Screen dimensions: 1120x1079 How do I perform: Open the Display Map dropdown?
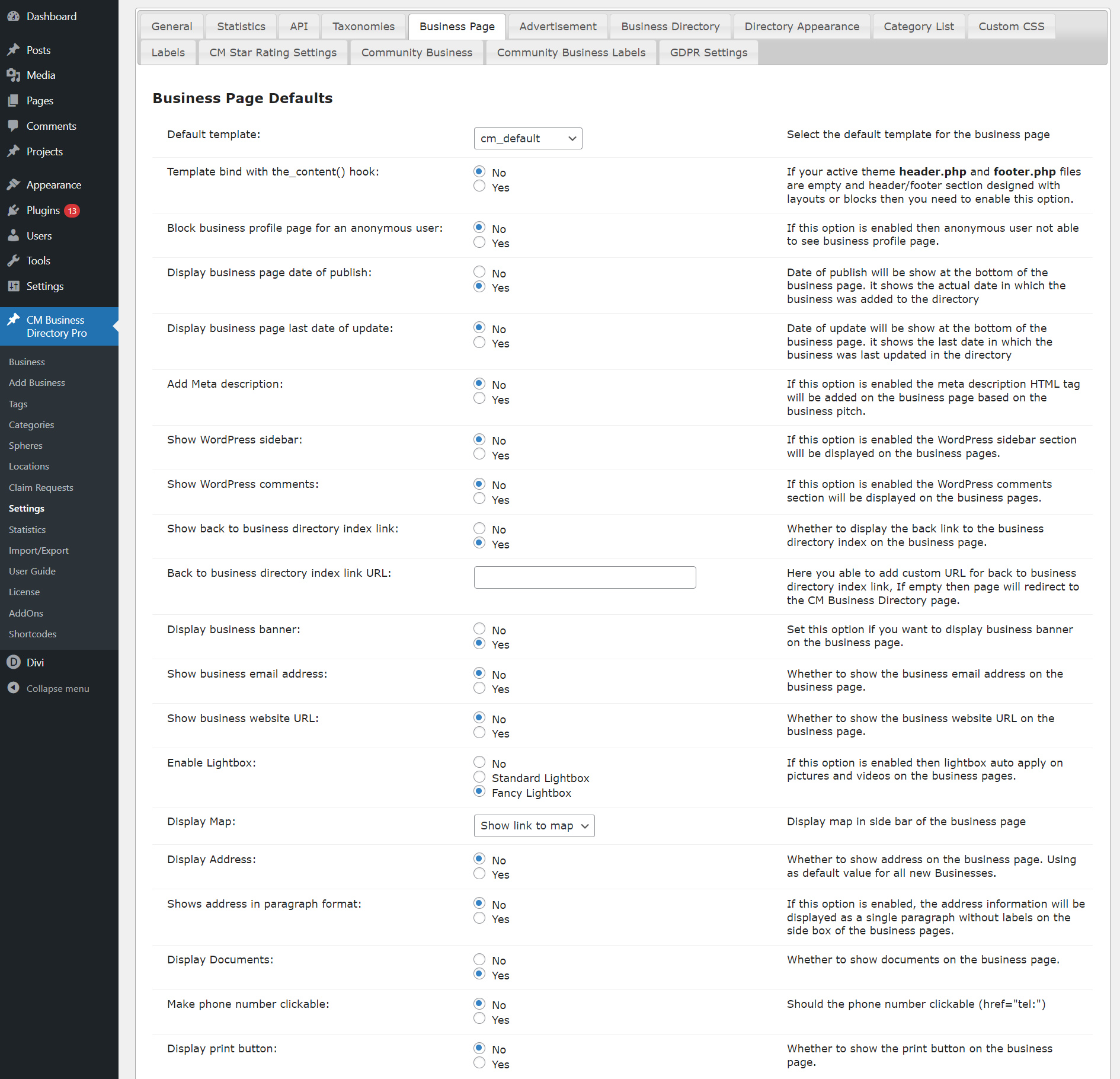tap(534, 825)
